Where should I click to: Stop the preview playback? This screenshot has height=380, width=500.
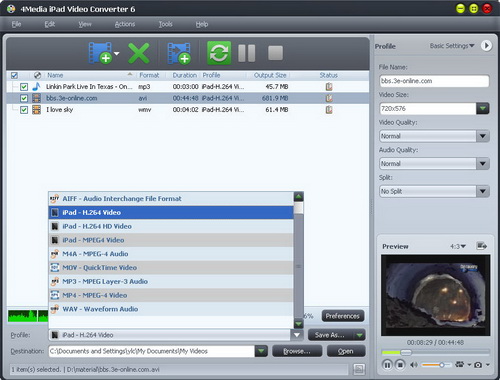click(400, 365)
